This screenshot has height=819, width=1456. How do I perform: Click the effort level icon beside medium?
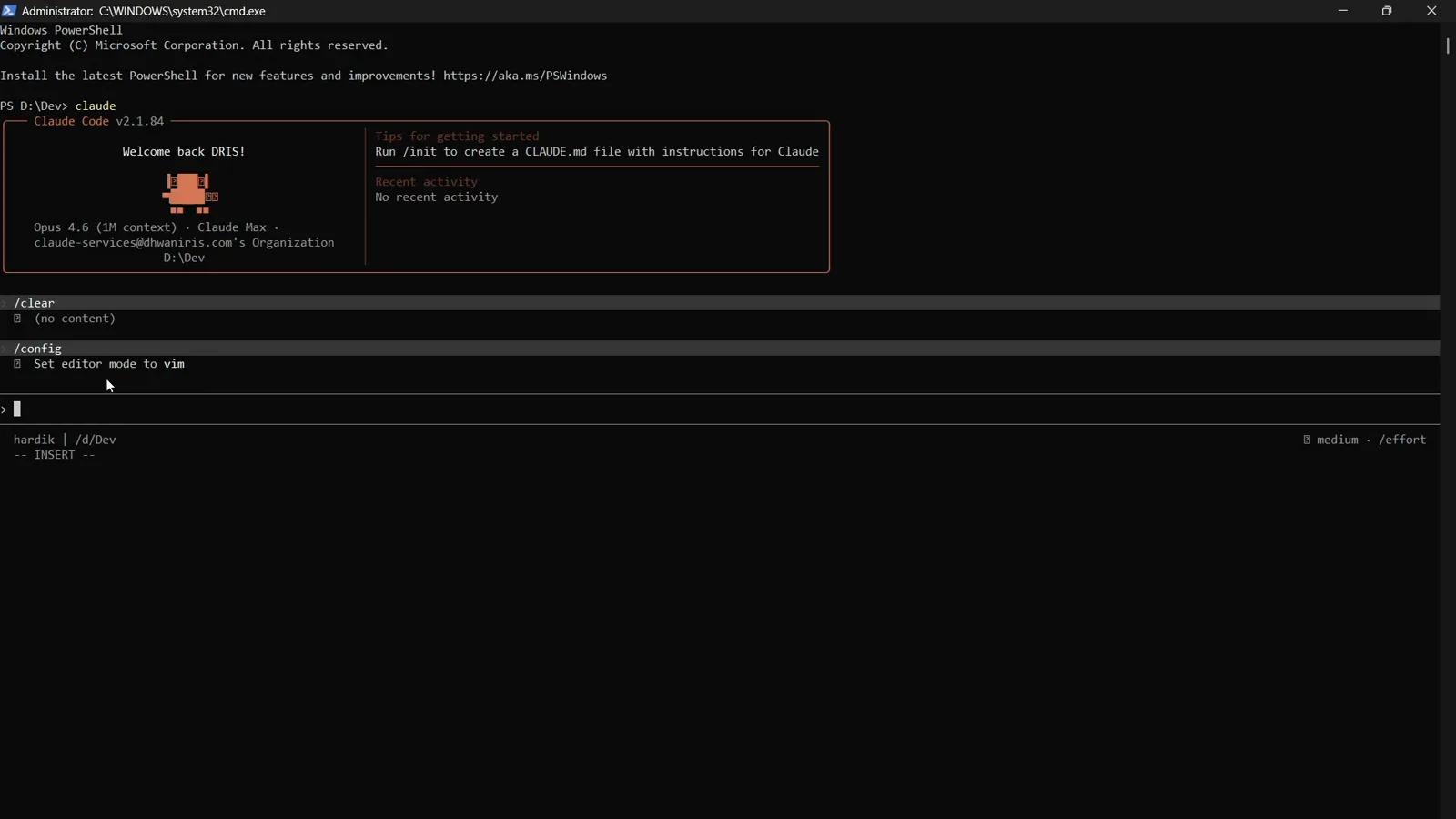1307,440
